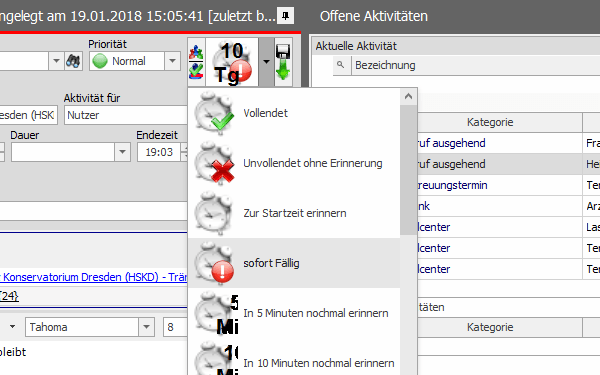Viewport: 600px width, 375px height.
Task: Click the sofort Fällig alarm icon
Action: [x=214, y=263]
